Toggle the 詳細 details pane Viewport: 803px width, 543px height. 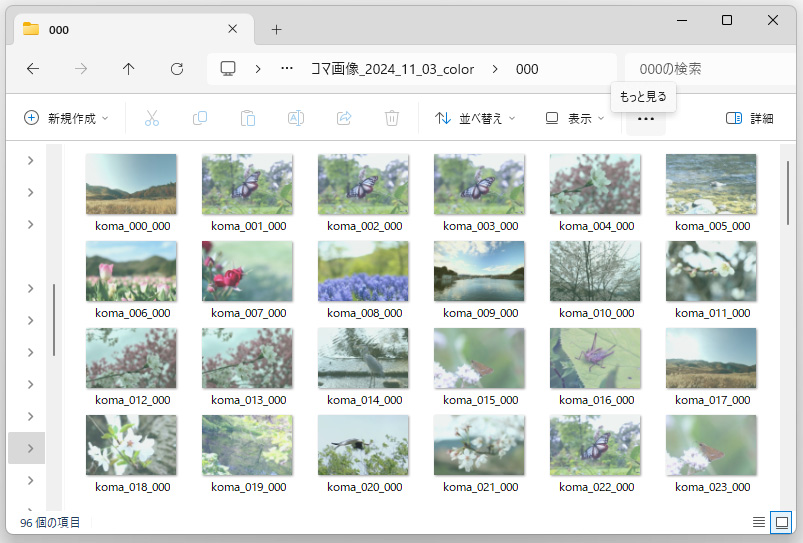[749, 118]
